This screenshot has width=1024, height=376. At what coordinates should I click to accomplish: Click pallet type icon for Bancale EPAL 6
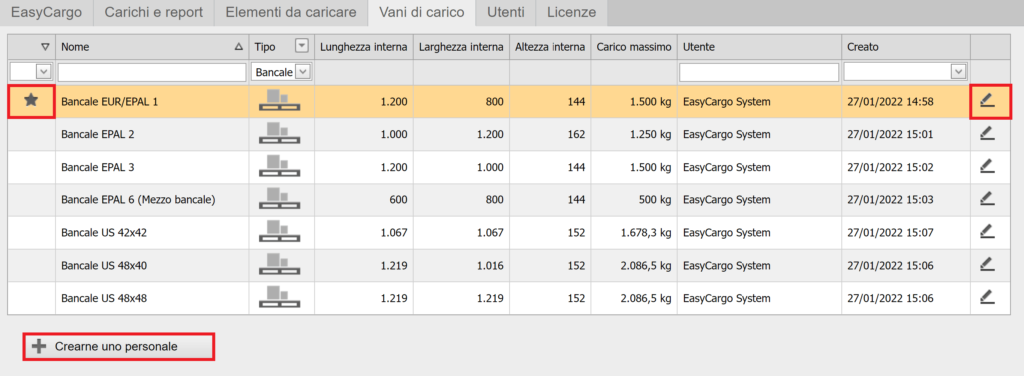click(280, 198)
